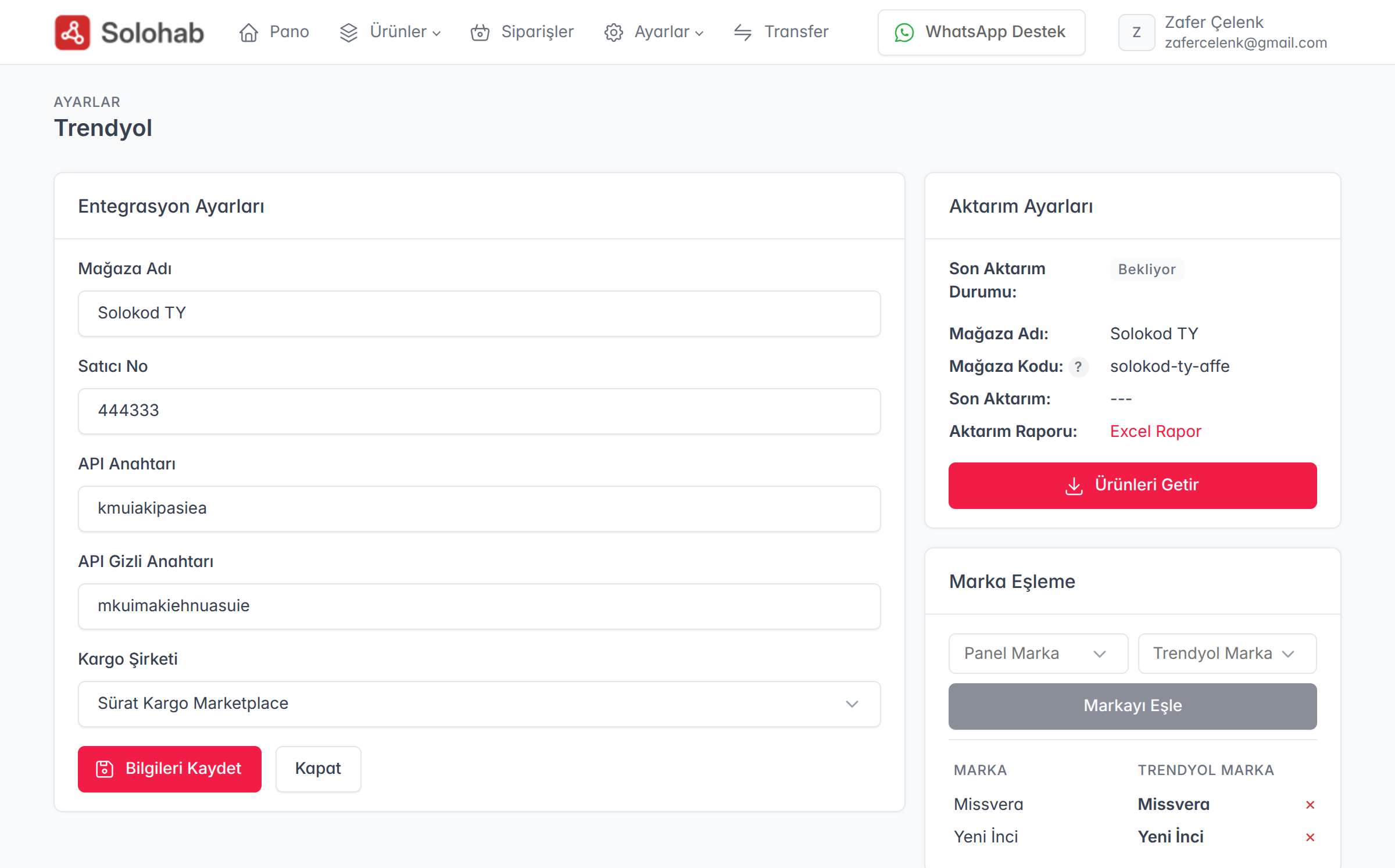Click the Yeni İnci panel brand name

986,837
